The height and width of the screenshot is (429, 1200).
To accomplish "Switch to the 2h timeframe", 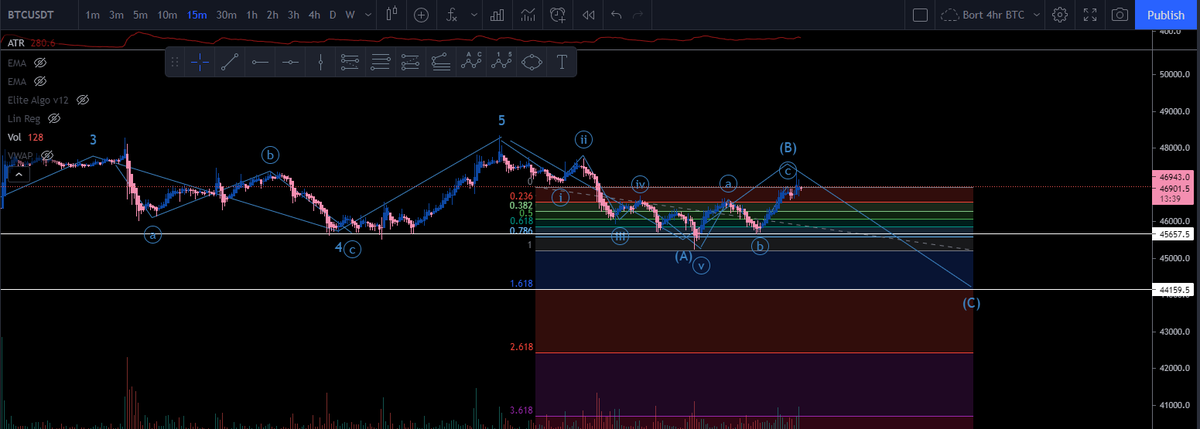I will tap(272, 15).
